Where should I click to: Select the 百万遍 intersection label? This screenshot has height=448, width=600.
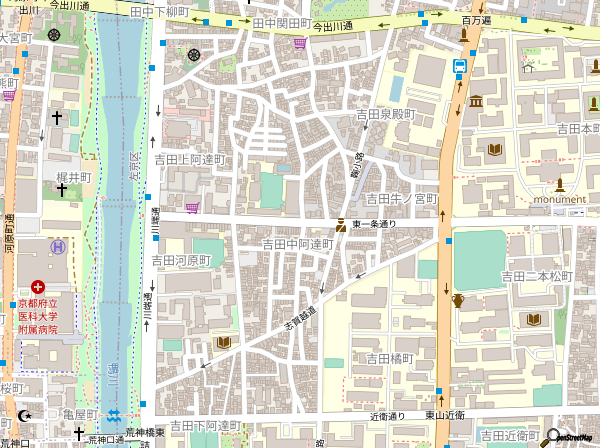(x=476, y=20)
